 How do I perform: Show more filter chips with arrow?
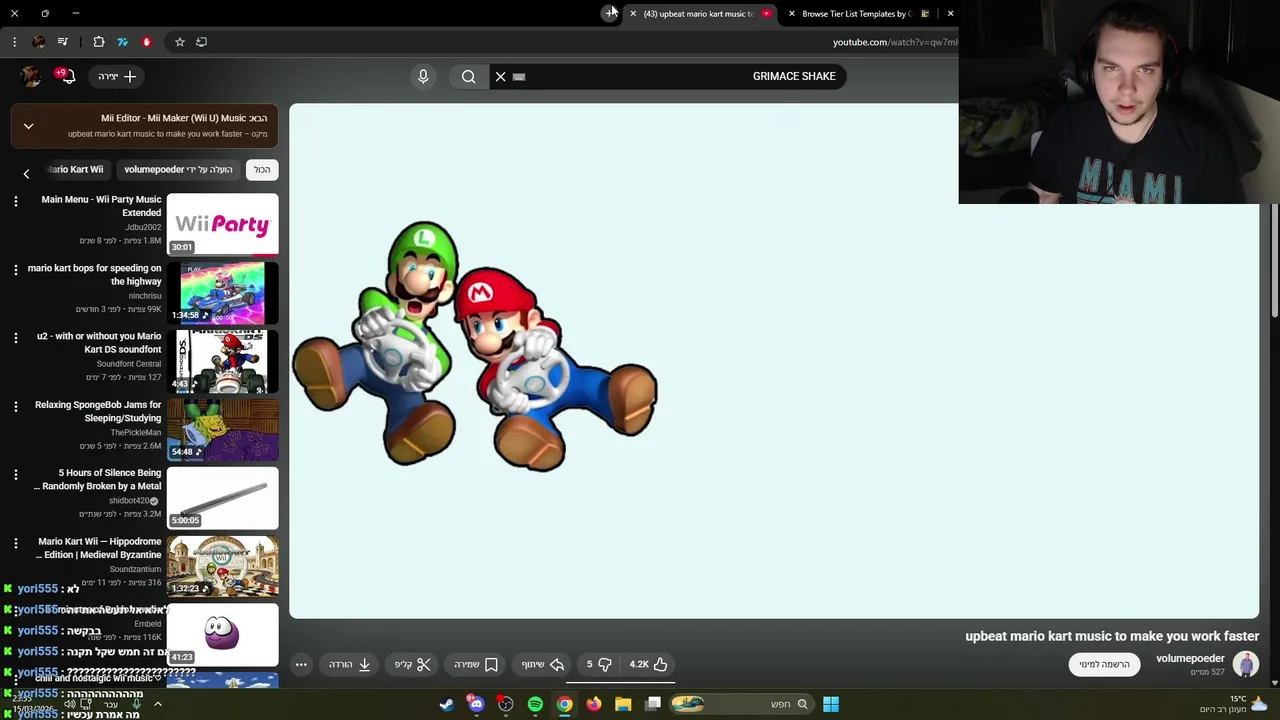tap(26, 173)
